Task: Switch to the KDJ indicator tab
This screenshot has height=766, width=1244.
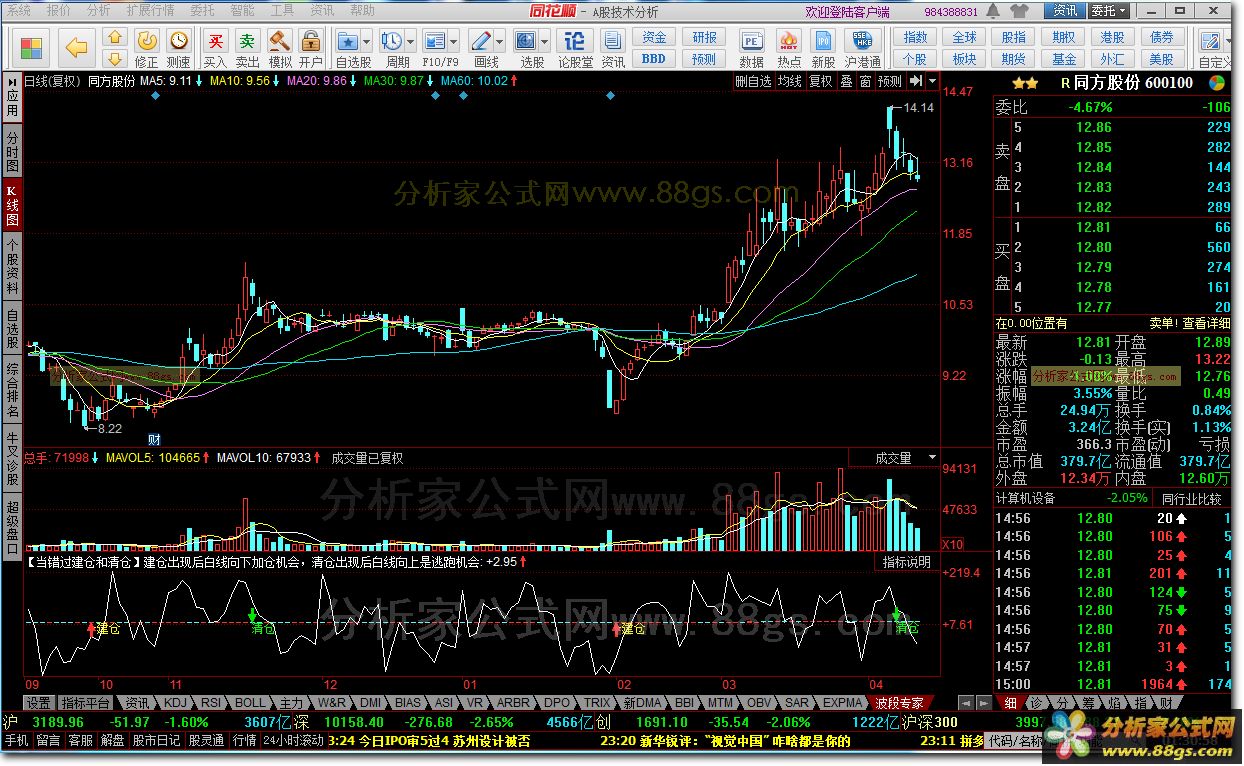Action: pyautogui.click(x=174, y=703)
